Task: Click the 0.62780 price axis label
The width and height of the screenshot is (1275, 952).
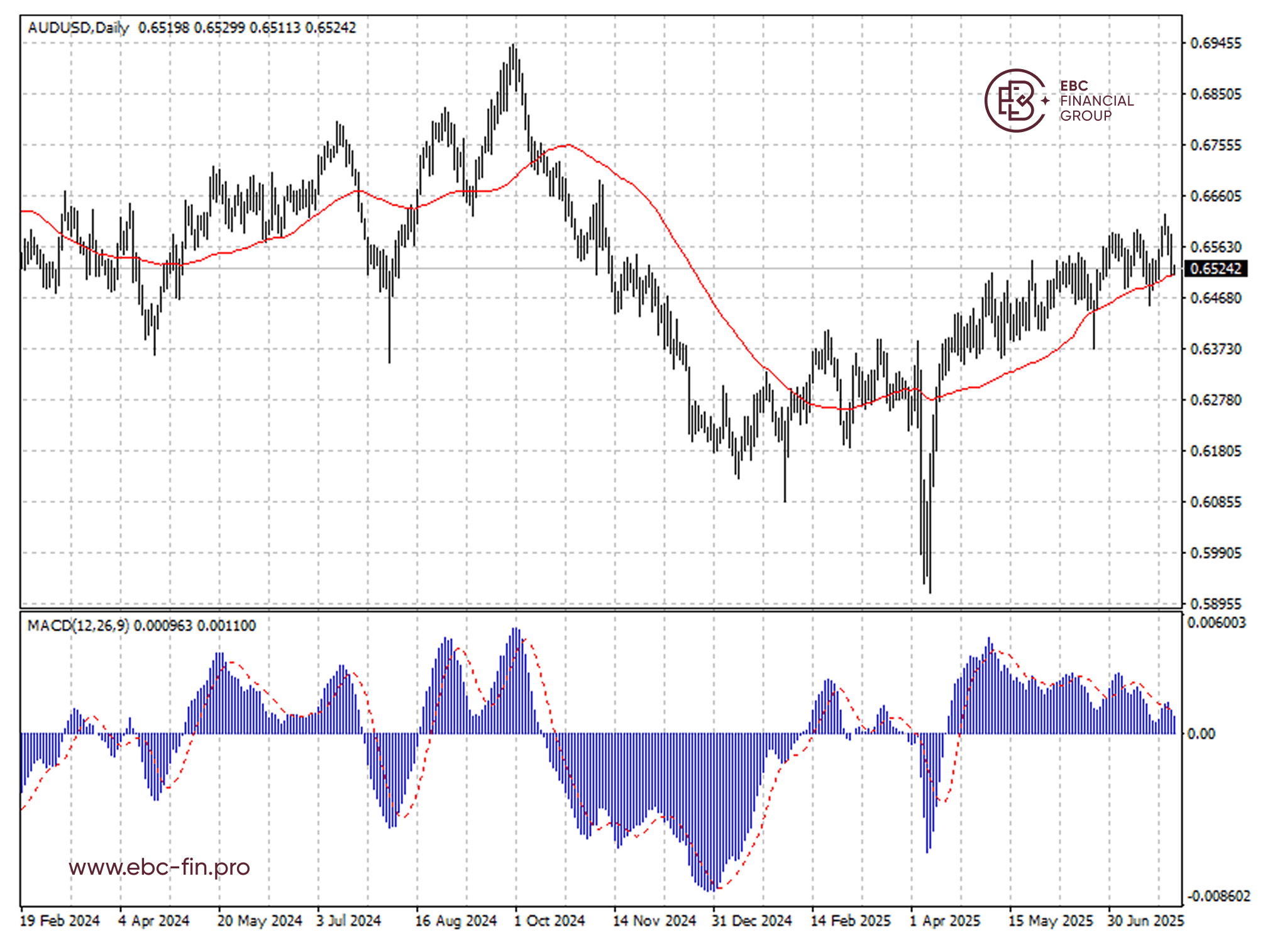Action: pos(1216,400)
